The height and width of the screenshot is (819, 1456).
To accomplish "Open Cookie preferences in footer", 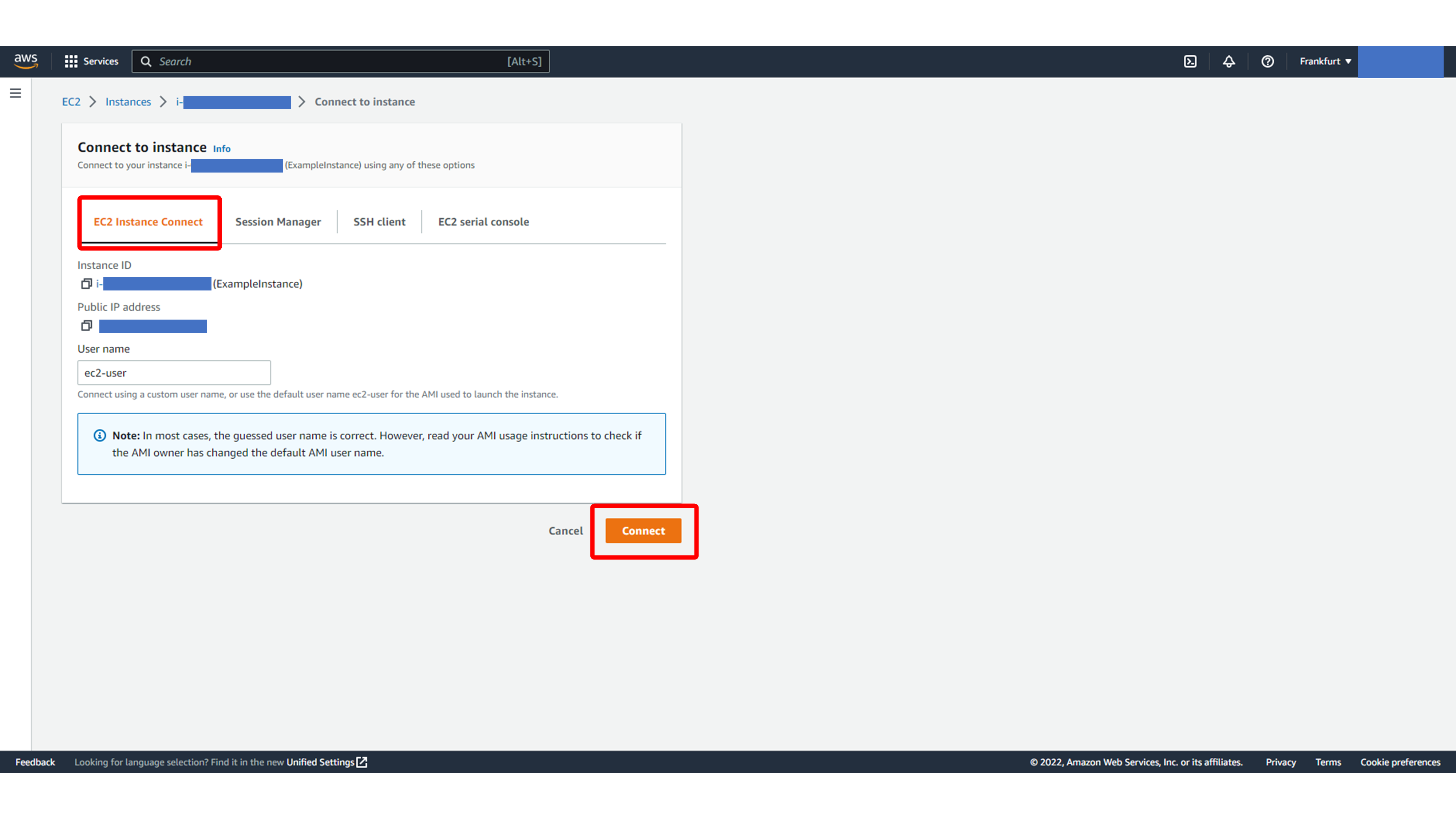I will coord(1400,762).
